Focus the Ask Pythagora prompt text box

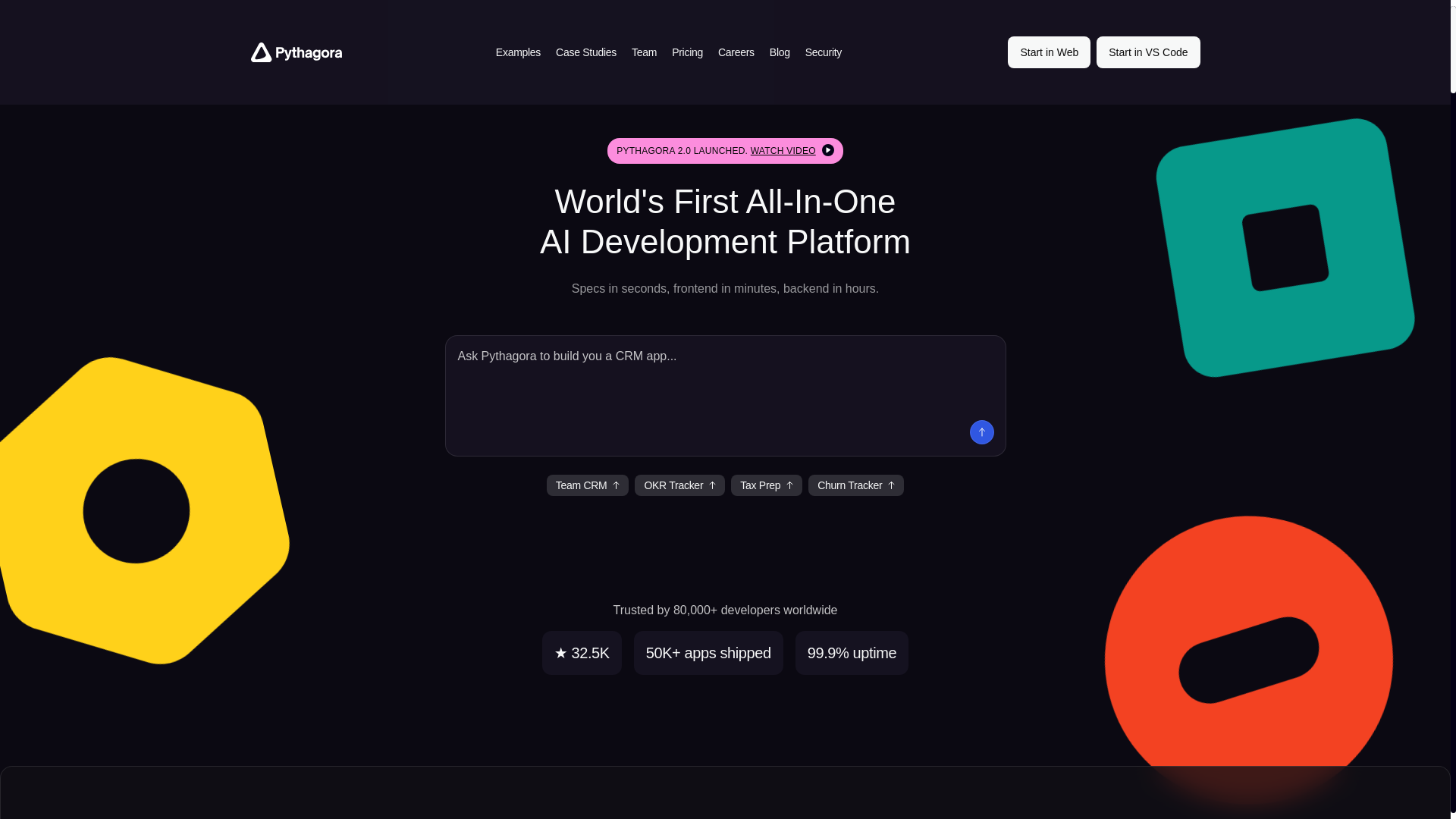click(725, 396)
